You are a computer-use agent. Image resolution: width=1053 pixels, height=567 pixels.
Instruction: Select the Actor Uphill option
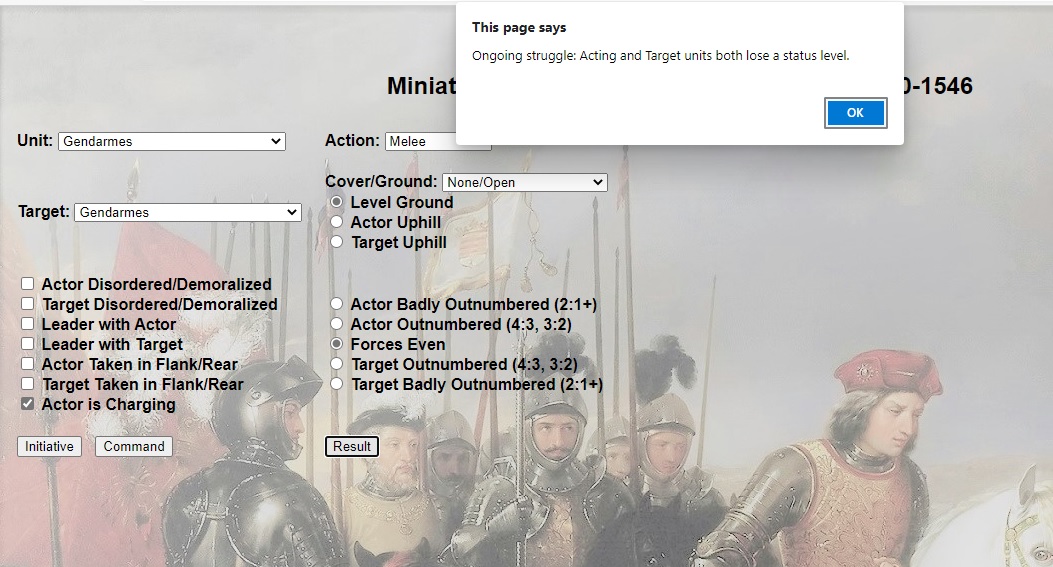[337, 222]
